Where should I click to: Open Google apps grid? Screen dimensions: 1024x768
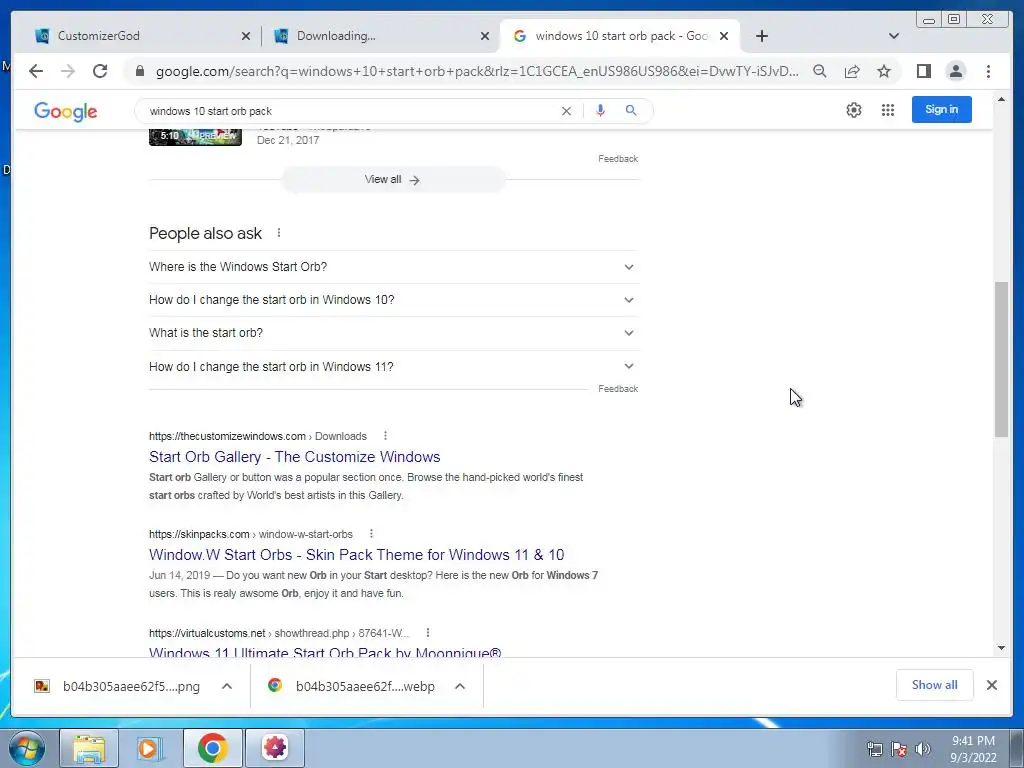pos(888,110)
